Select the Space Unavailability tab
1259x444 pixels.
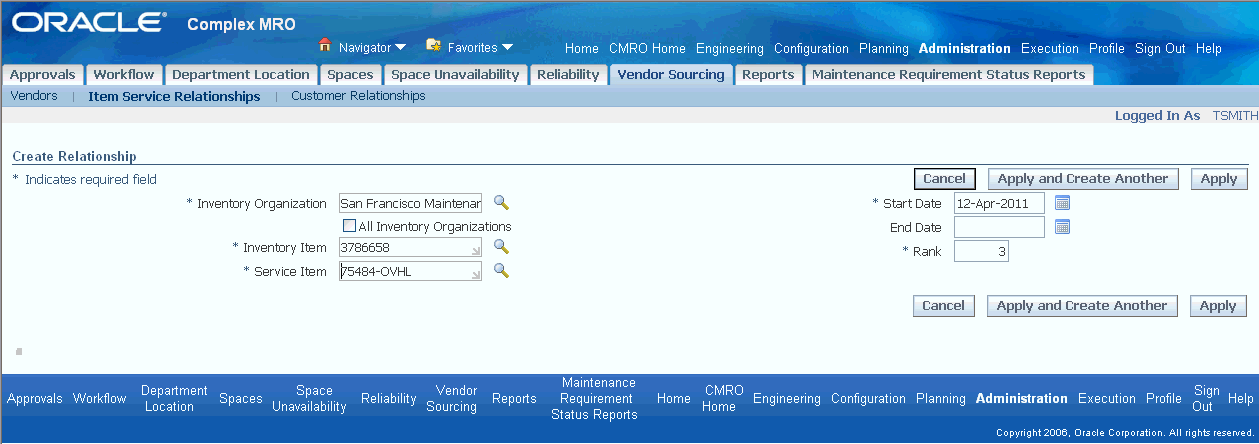click(455, 75)
